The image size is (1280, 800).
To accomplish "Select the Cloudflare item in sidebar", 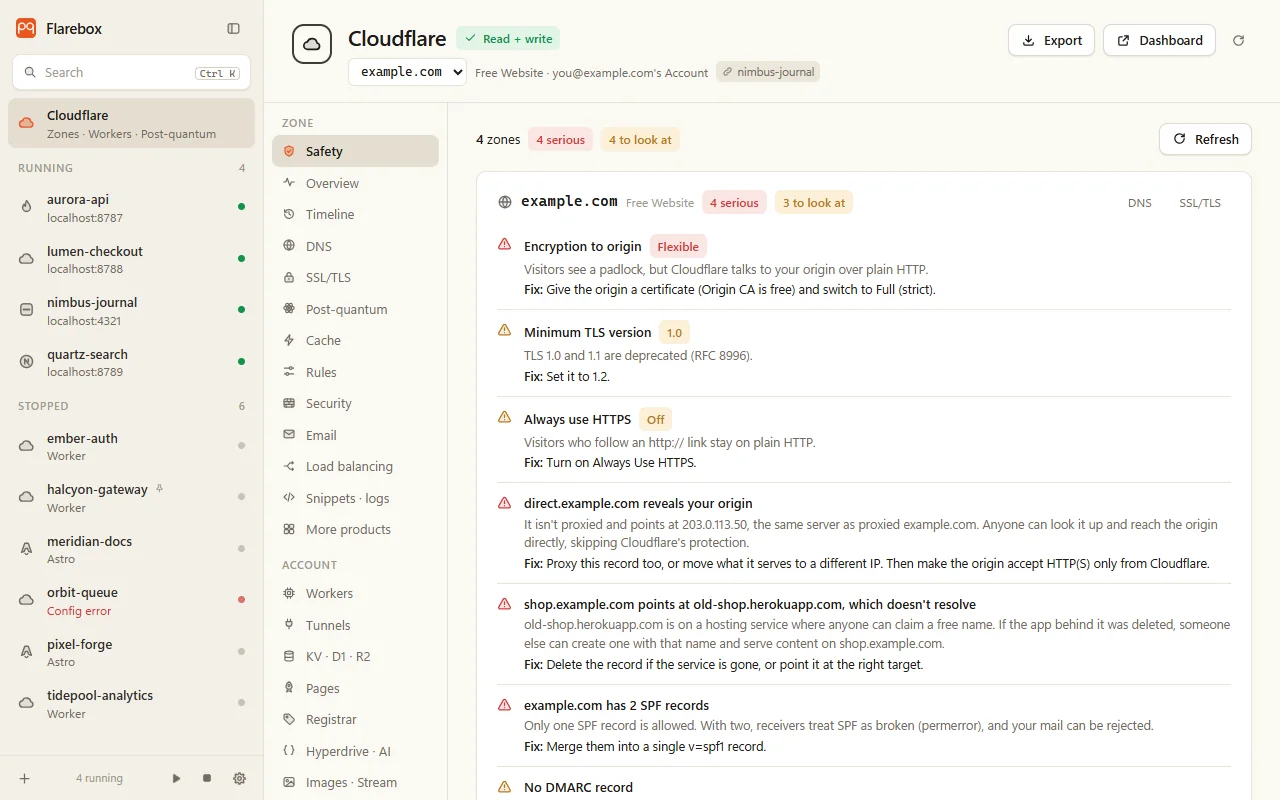I will [131, 123].
